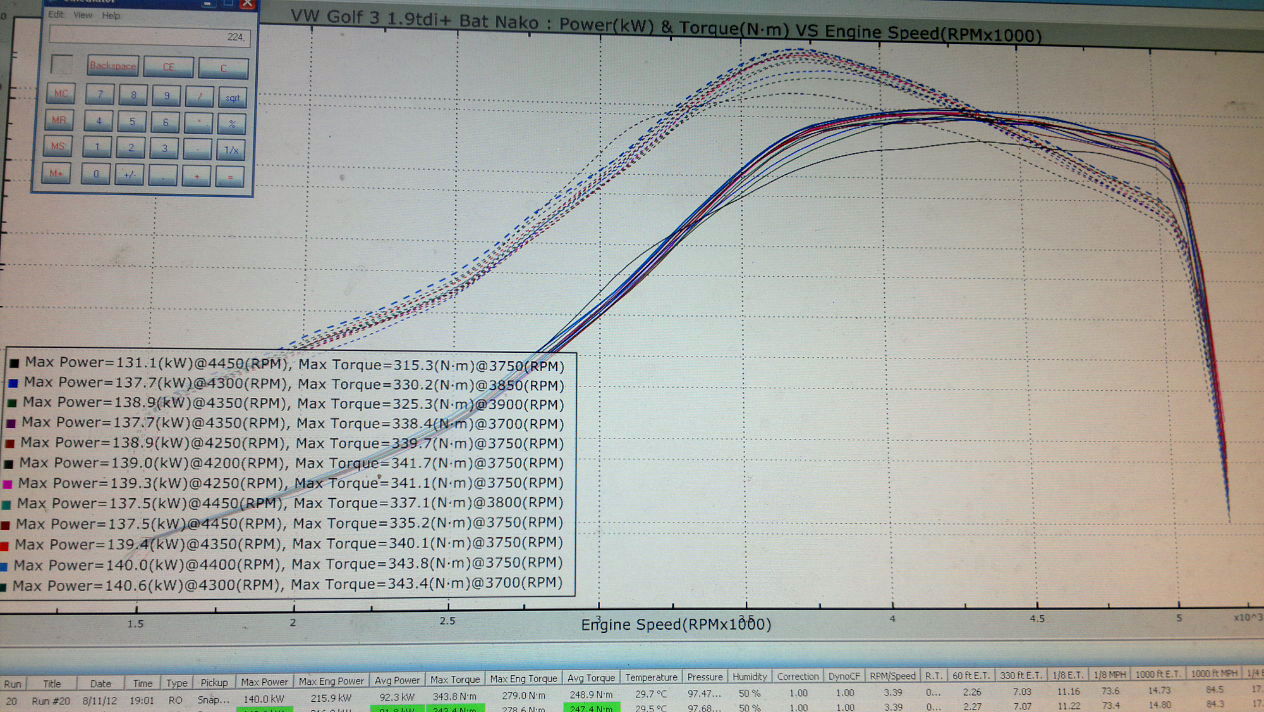1264x712 pixels.
Task: Open the Calculator Help menu
Action: coord(111,15)
